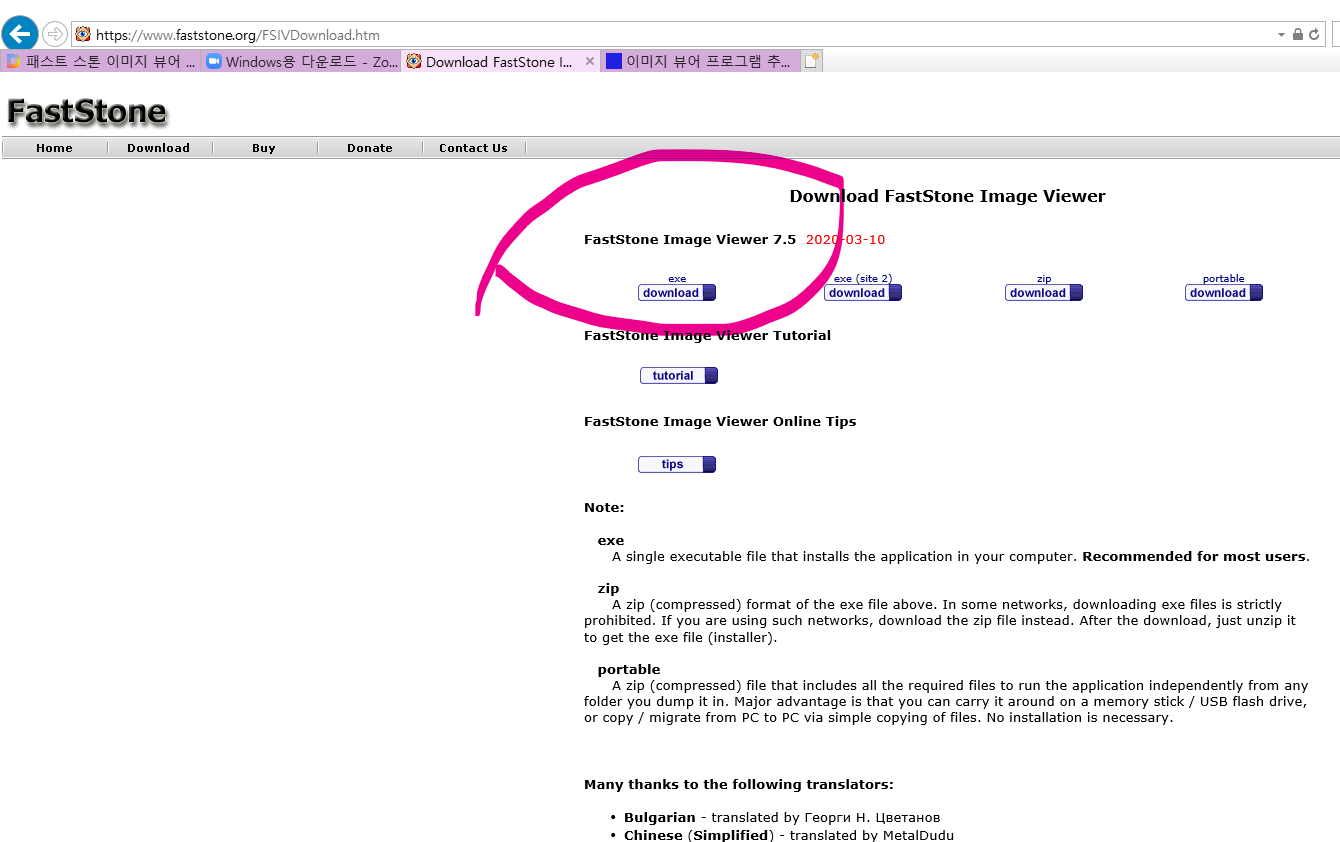Click the FastStone Image Viewer Online Tips heading
Screen dimensions: 1340x842
pos(720,422)
